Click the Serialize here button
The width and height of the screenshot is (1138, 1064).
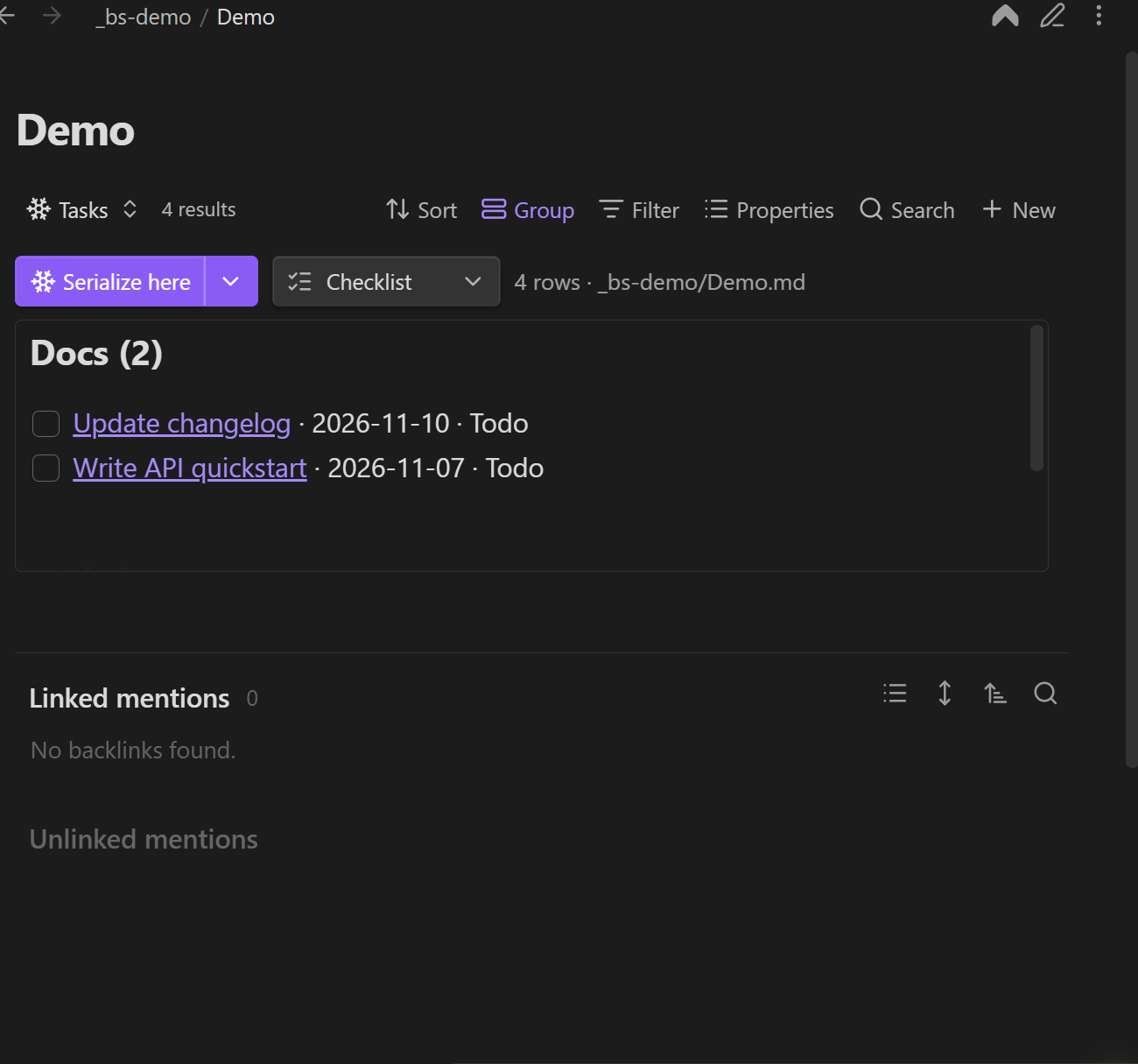click(110, 281)
